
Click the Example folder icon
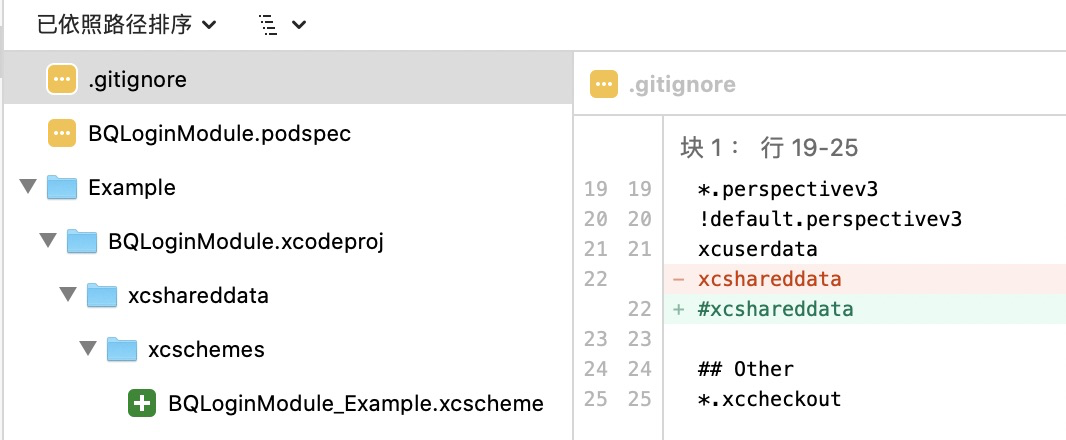61,187
